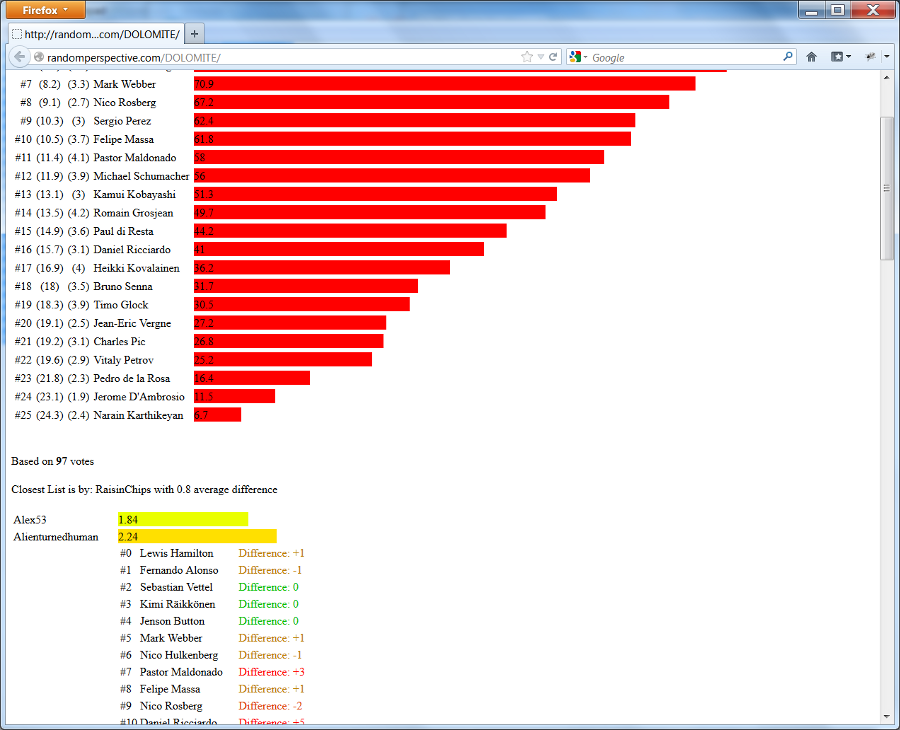Click 'Sebastian Vettel' in the lower list
Screen dimensions: 900x730
point(176,587)
